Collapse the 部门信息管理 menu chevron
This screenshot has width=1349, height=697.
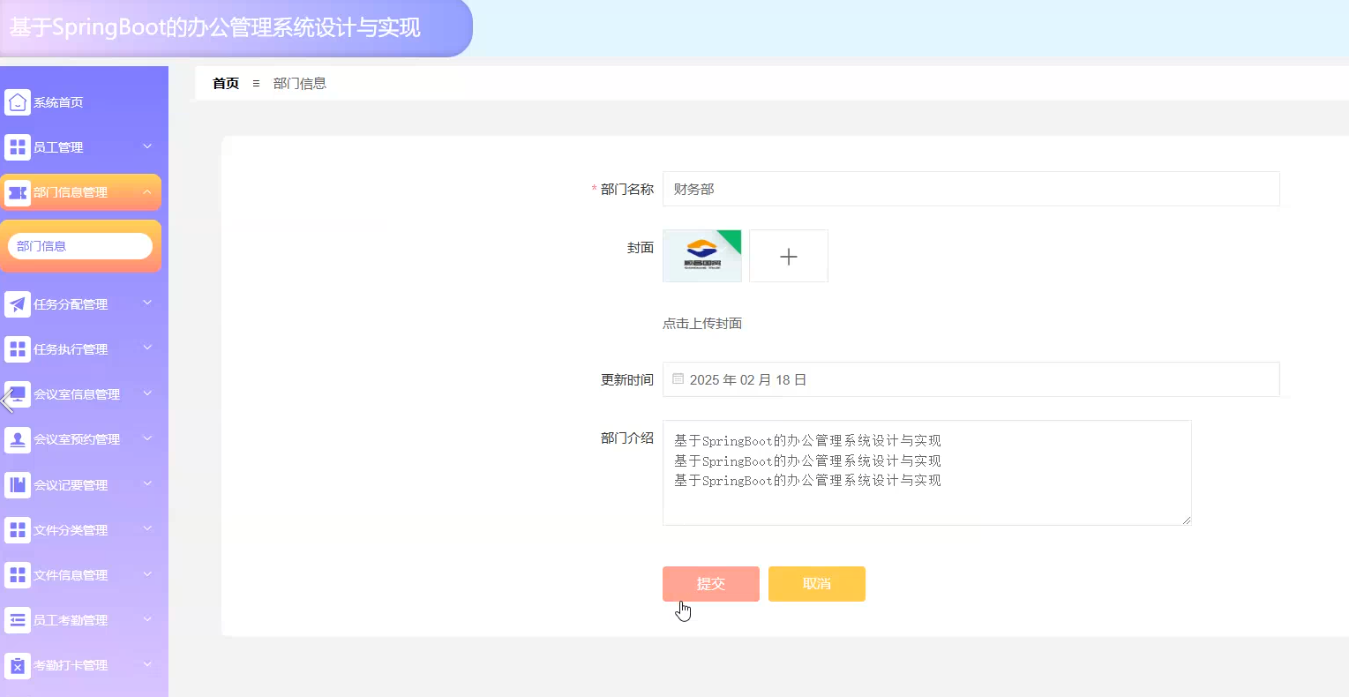(x=147, y=192)
